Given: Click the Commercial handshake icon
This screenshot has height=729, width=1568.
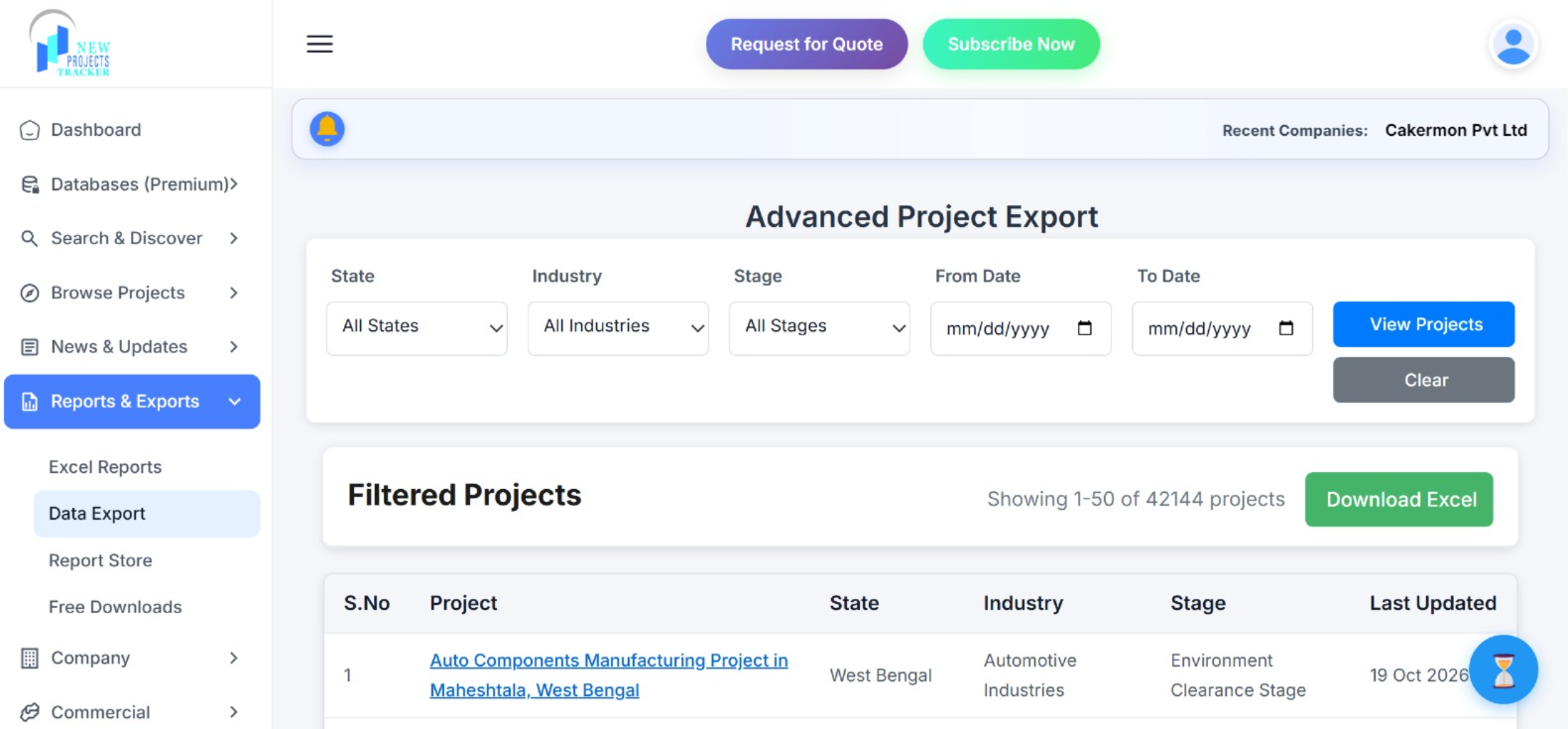Looking at the screenshot, I should pos(30,712).
